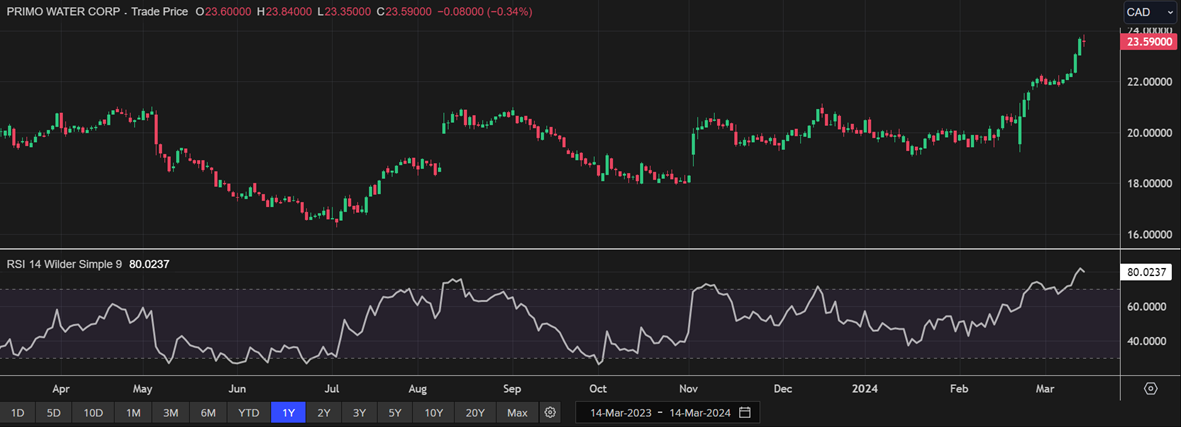Click the Trade Price label in the header
This screenshot has width=1181, height=427.
coord(160,12)
